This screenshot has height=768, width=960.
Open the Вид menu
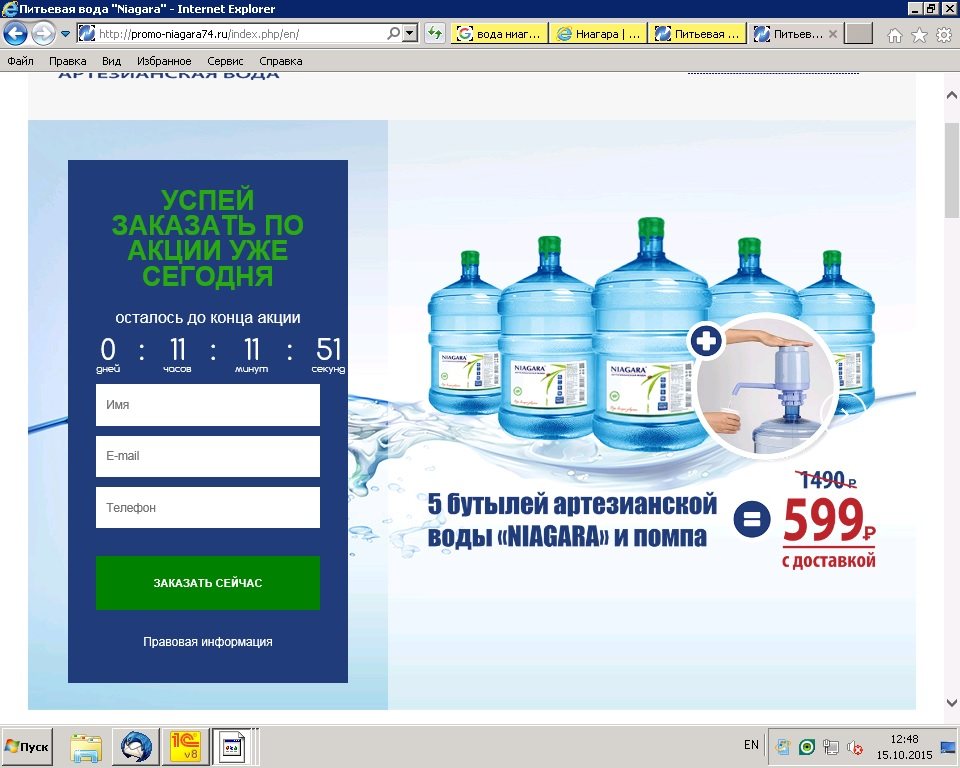coord(111,61)
